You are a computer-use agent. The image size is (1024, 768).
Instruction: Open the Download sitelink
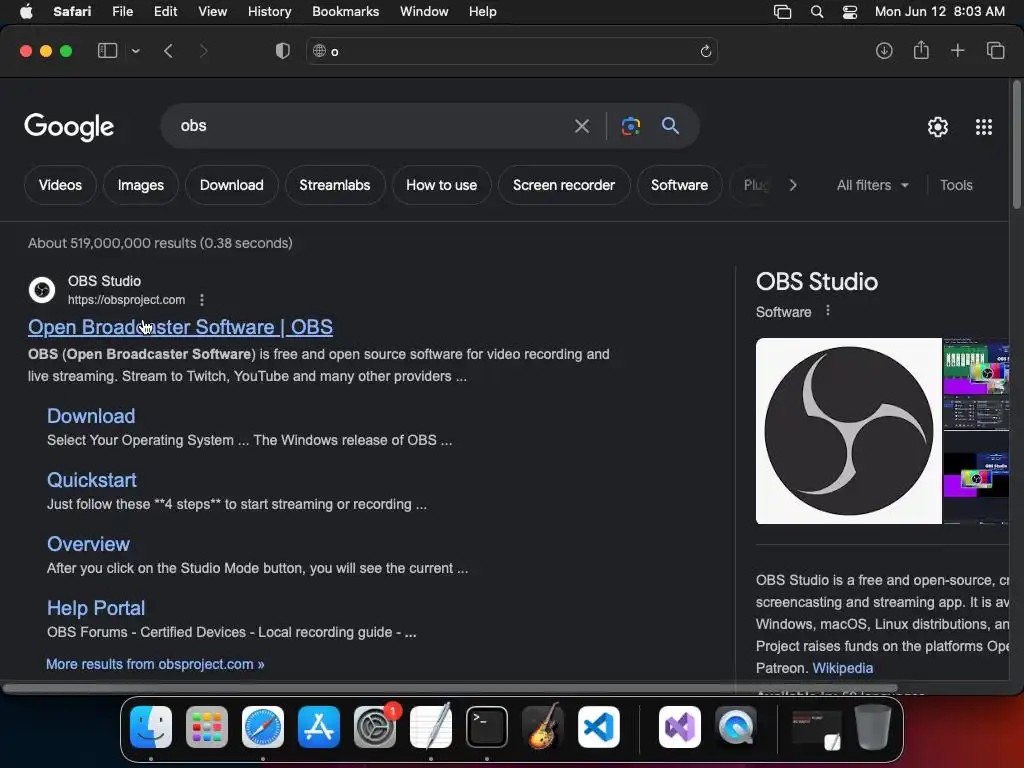(x=91, y=416)
